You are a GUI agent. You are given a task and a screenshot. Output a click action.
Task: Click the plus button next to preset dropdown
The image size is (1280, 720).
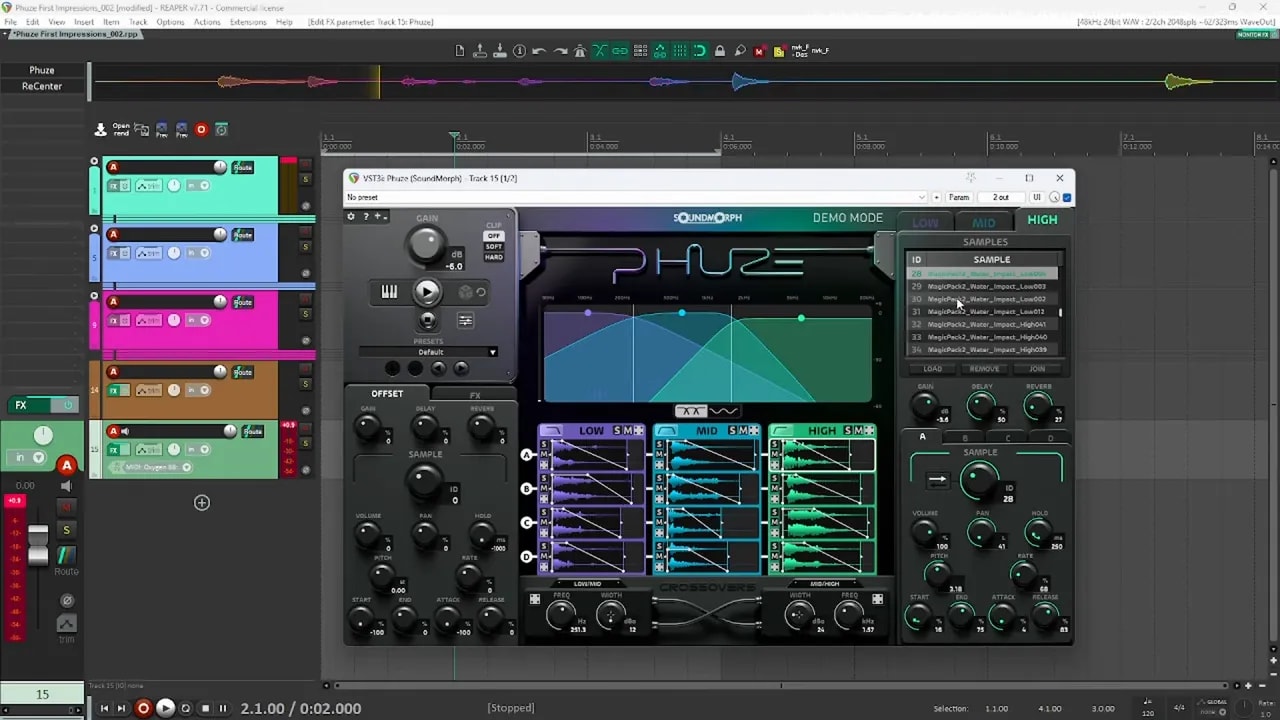tap(937, 197)
